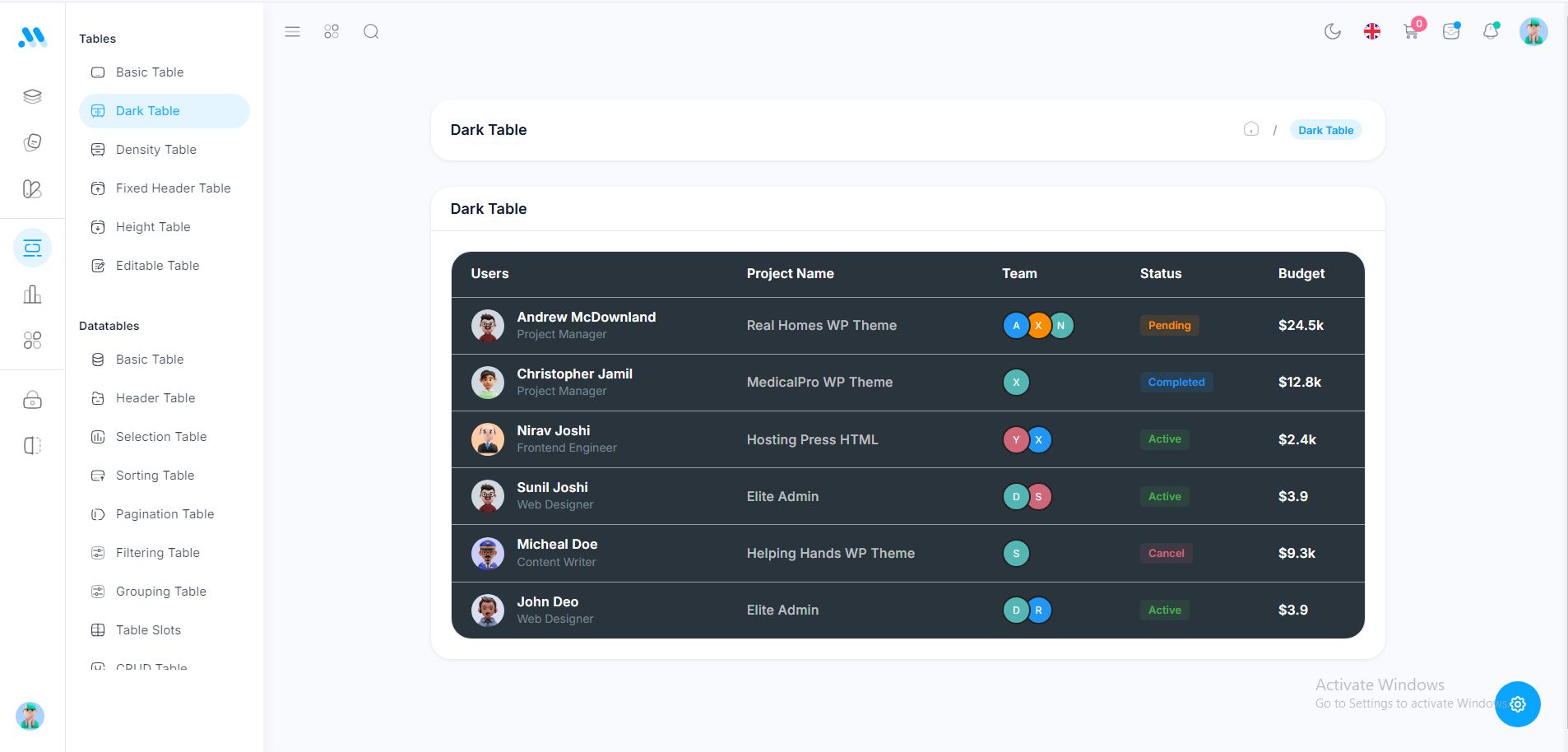1568x752 pixels.
Task: Open the UK flag language selector
Action: pos(1372,32)
